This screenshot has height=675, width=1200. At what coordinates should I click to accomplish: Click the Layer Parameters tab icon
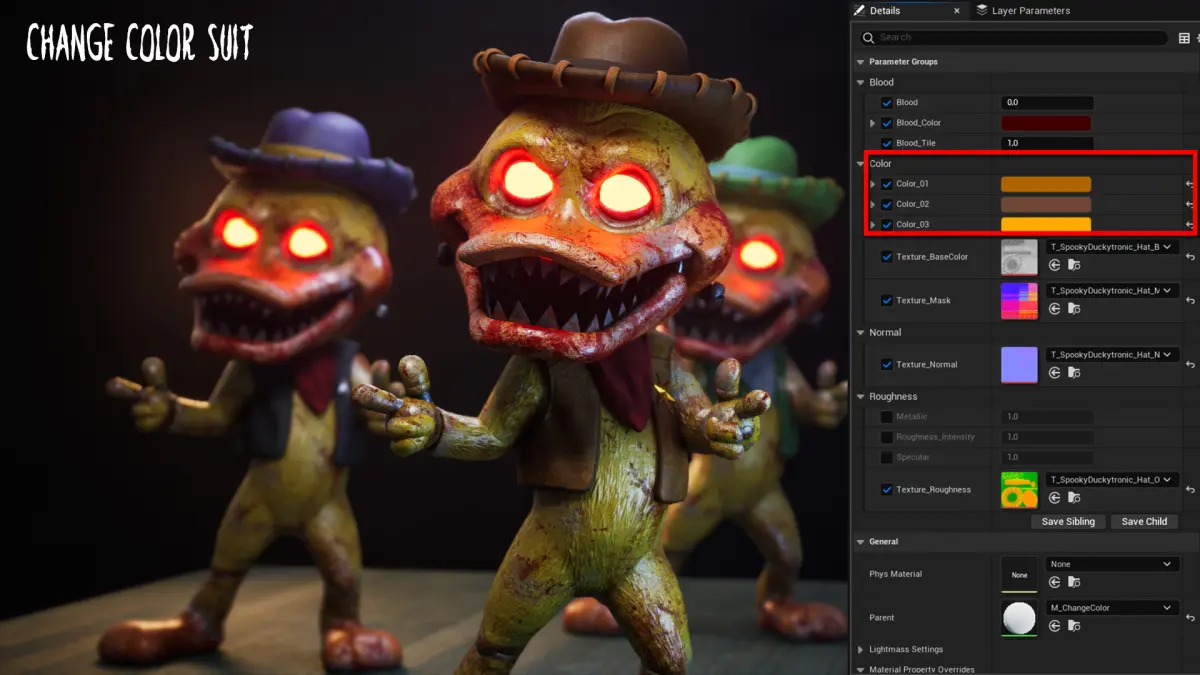982,10
